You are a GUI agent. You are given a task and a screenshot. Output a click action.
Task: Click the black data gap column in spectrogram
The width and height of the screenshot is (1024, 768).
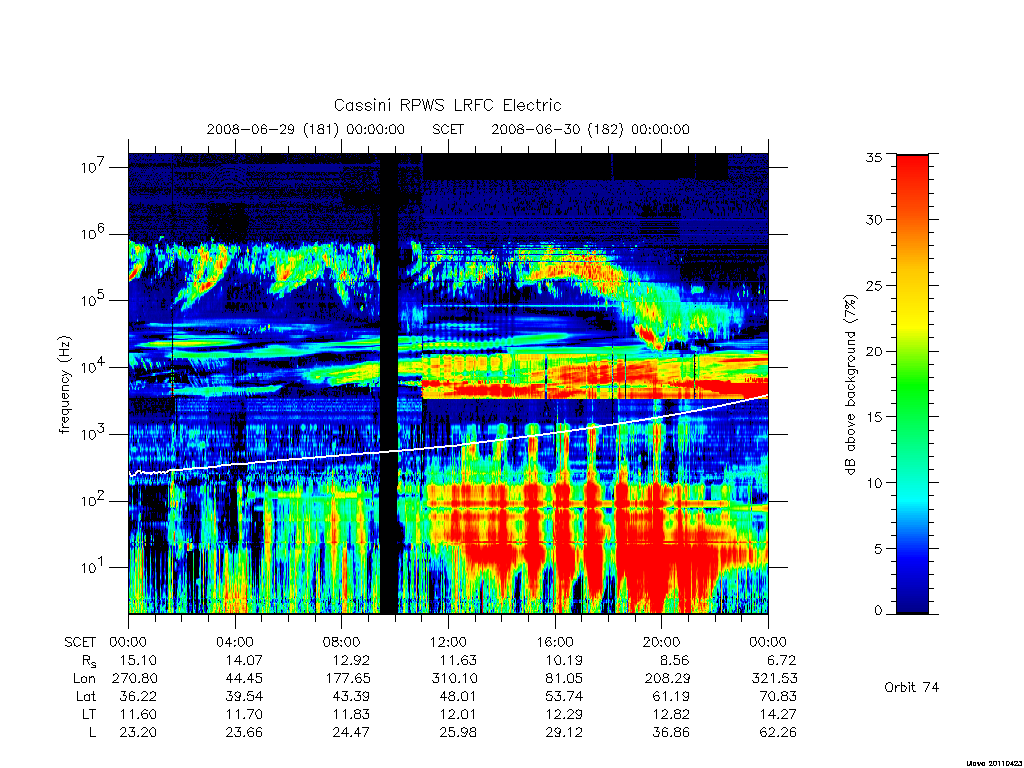click(389, 383)
